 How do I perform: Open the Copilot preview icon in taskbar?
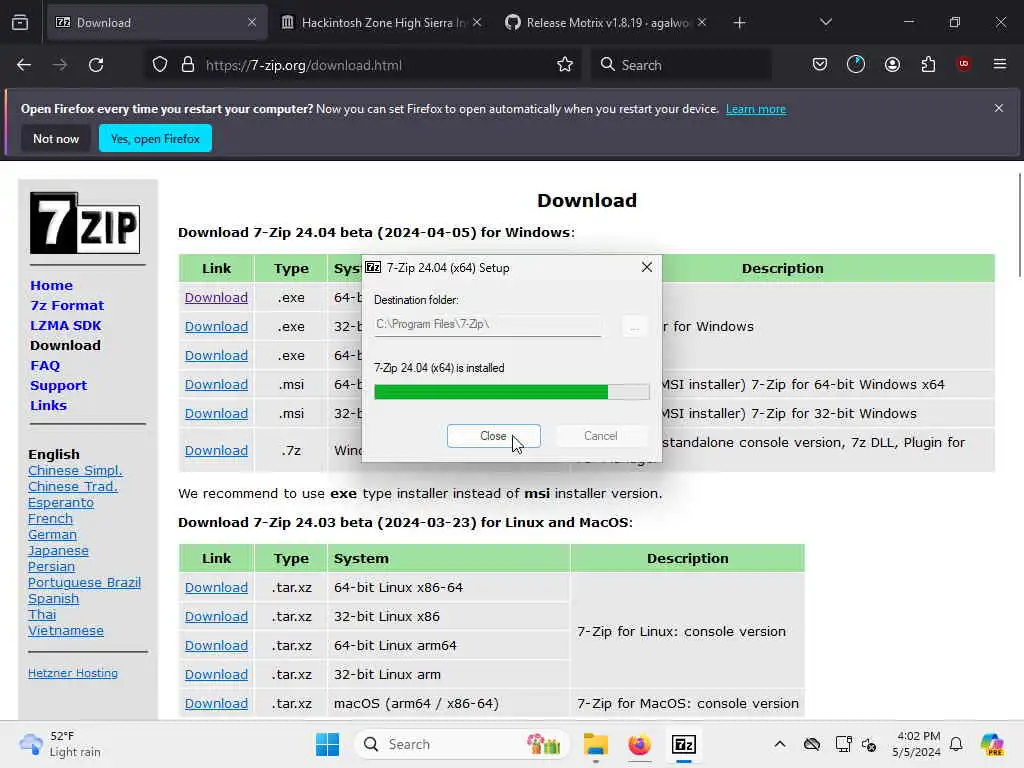click(x=991, y=744)
